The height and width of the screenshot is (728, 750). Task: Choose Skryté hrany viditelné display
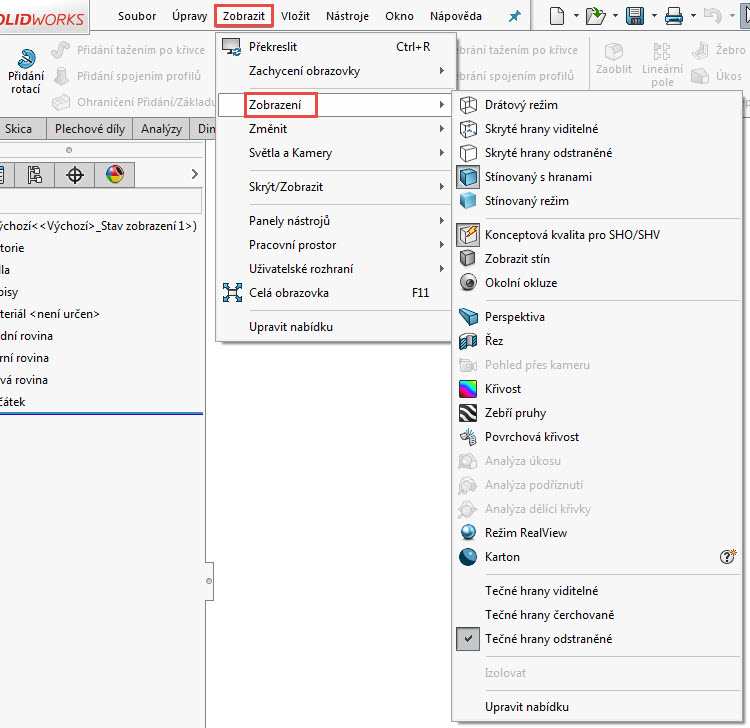(x=596, y=129)
